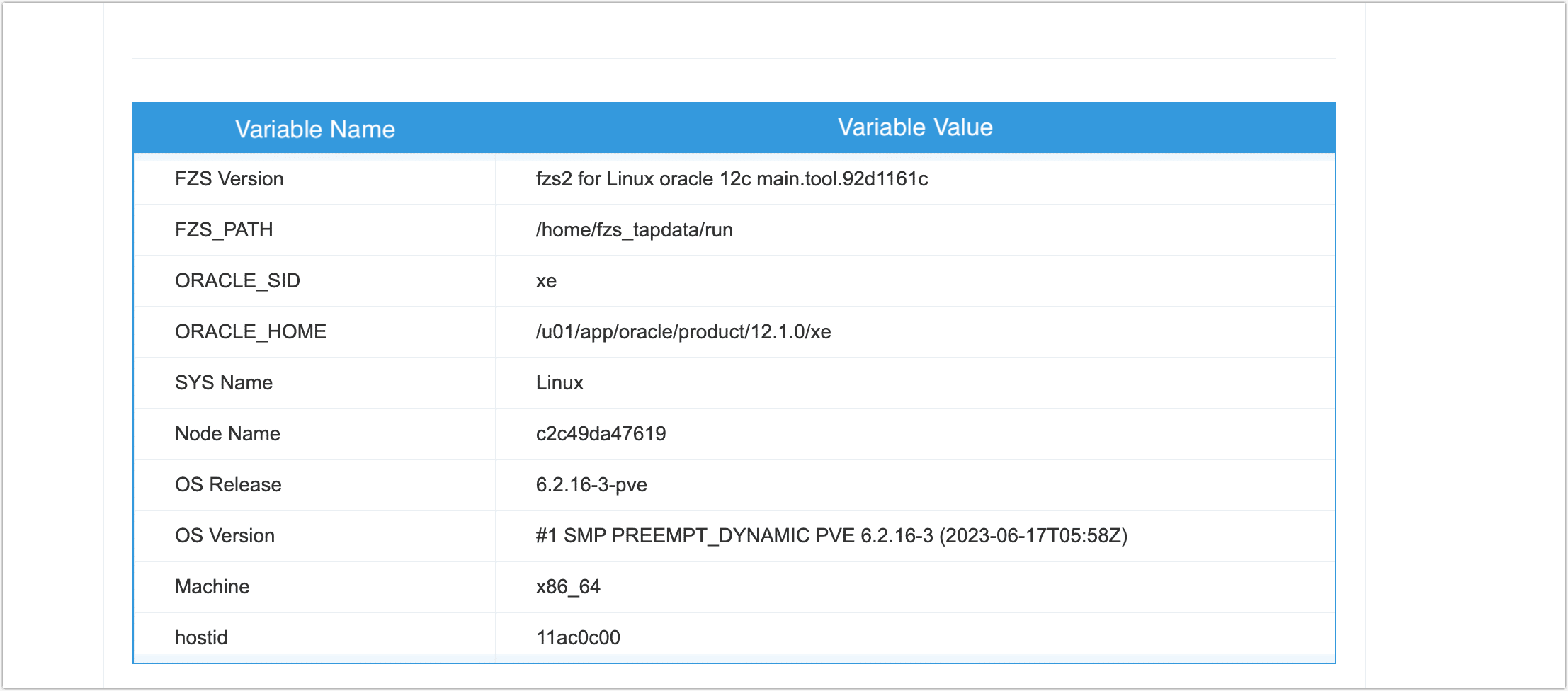Viewport: 1568px width, 691px height.
Task: Select the Variable Name column header
Action: point(314,128)
